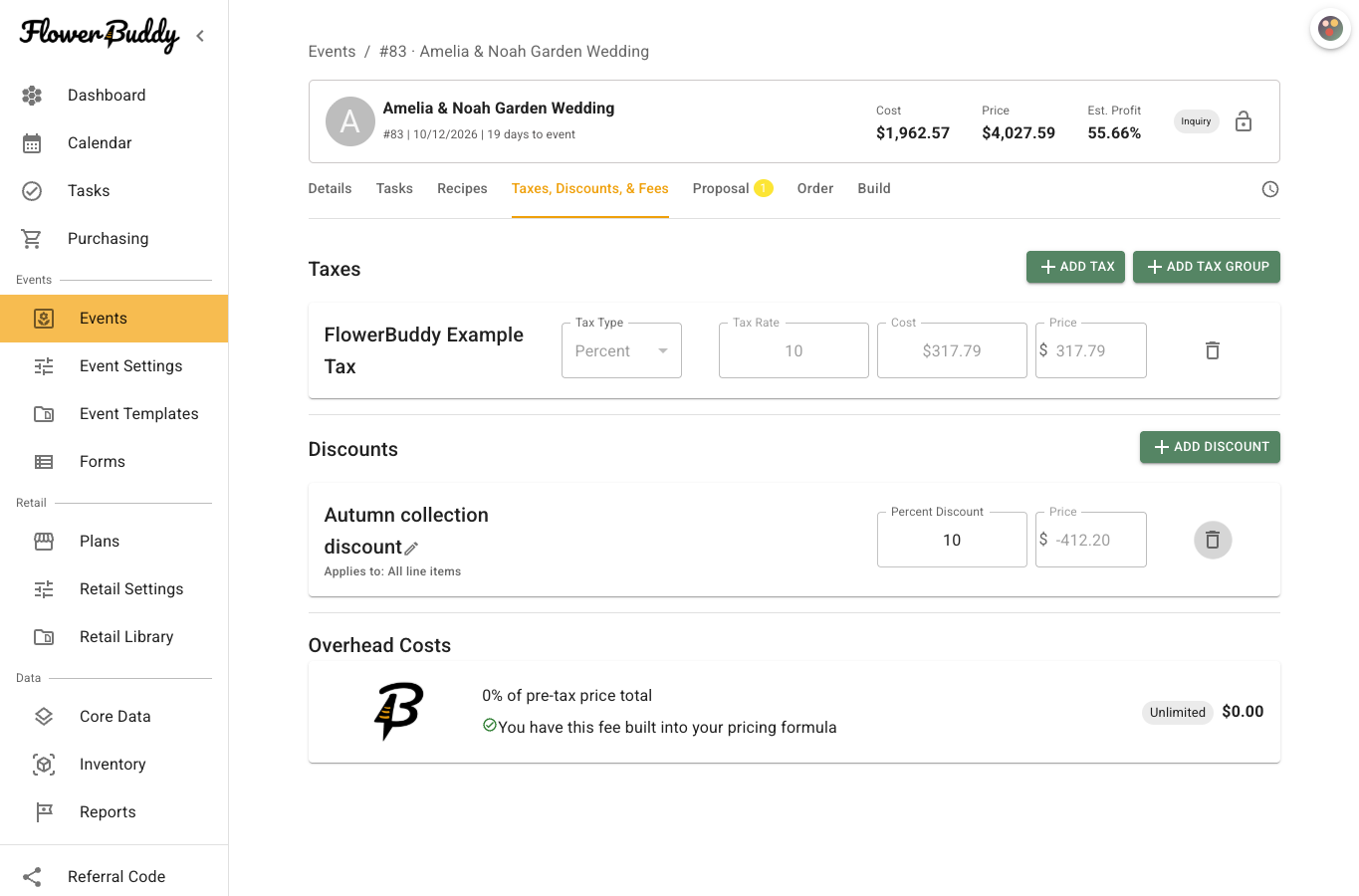
Task: Click the FlowerBuddy logo in the sidebar
Action: tap(100, 35)
